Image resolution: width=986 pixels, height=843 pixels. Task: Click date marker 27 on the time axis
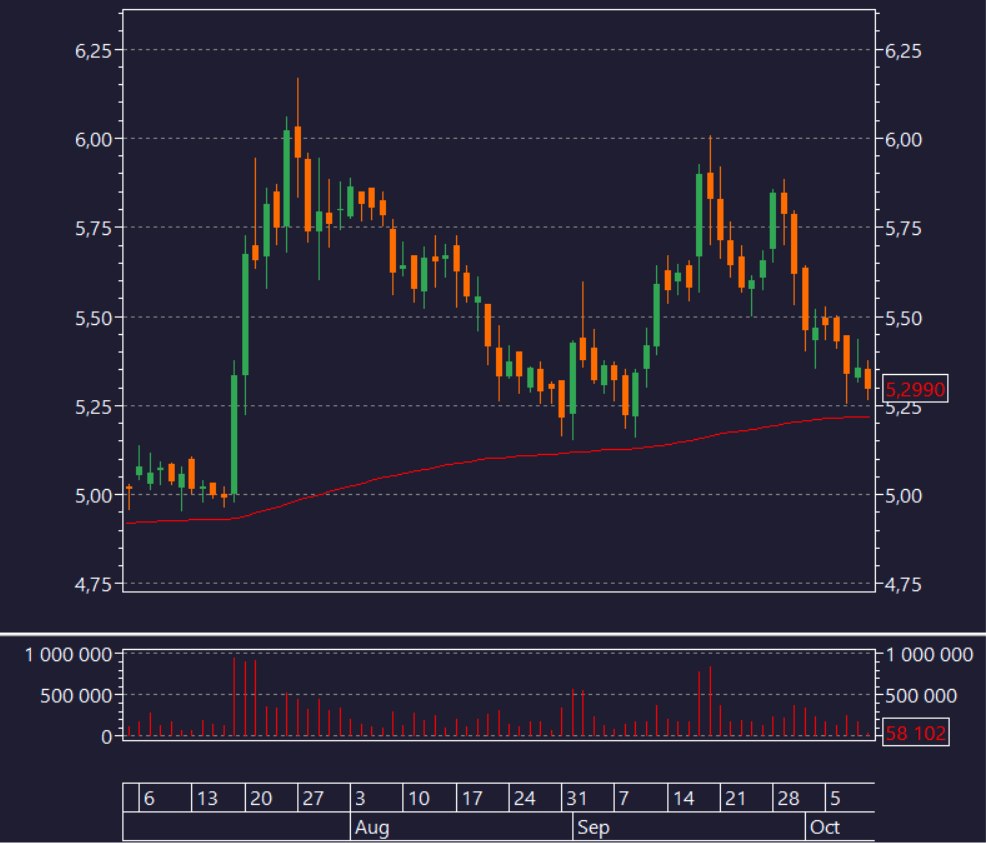pyautogui.click(x=313, y=798)
